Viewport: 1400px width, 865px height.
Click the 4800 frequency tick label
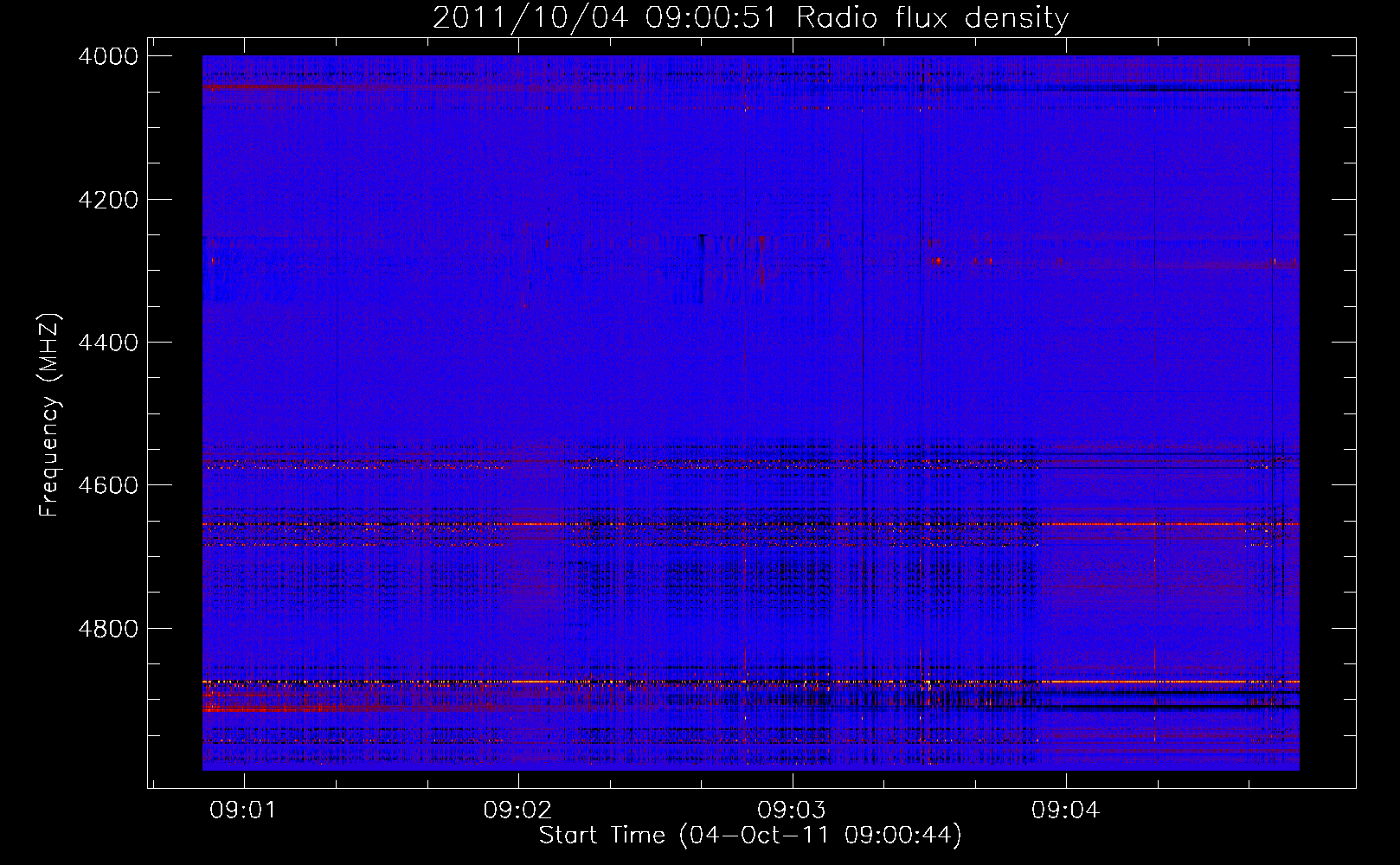[x=108, y=628]
